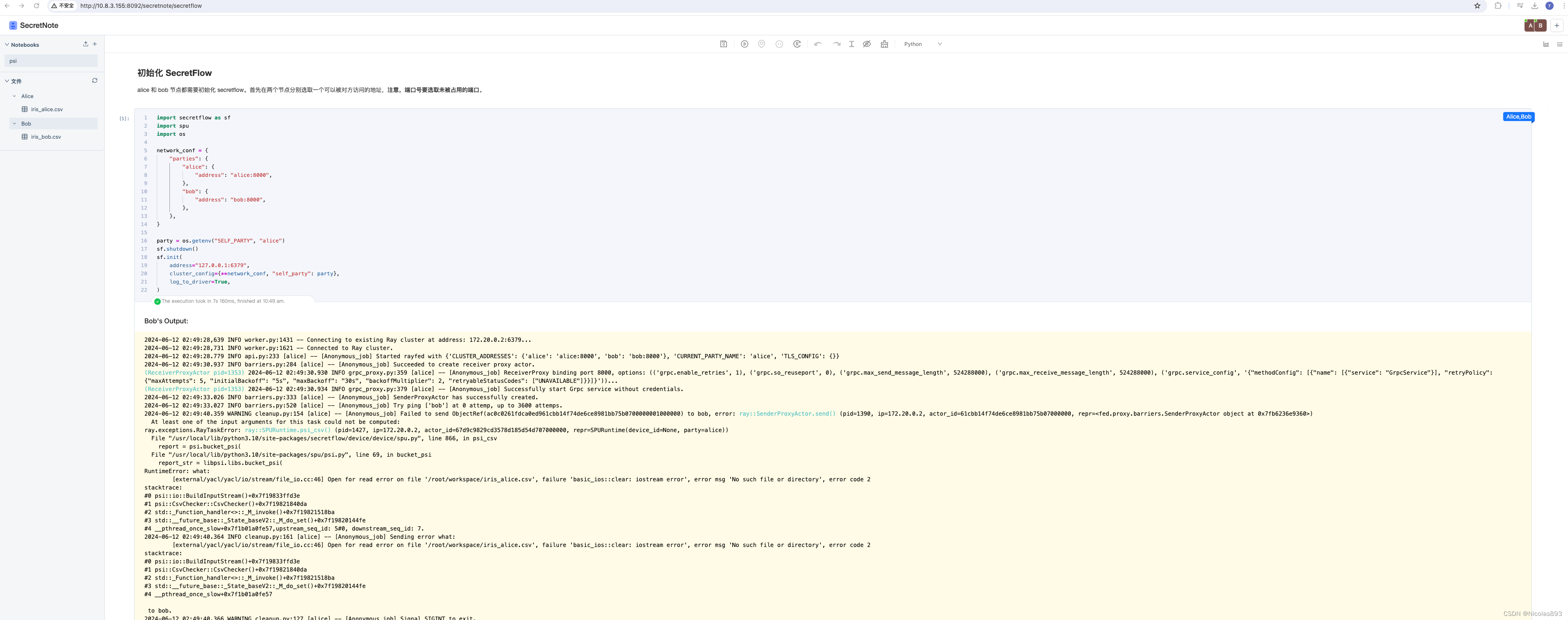Open iris_alice.csv file
This screenshot has width=1568, height=620.
pyautogui.click(x=46, y=110)
